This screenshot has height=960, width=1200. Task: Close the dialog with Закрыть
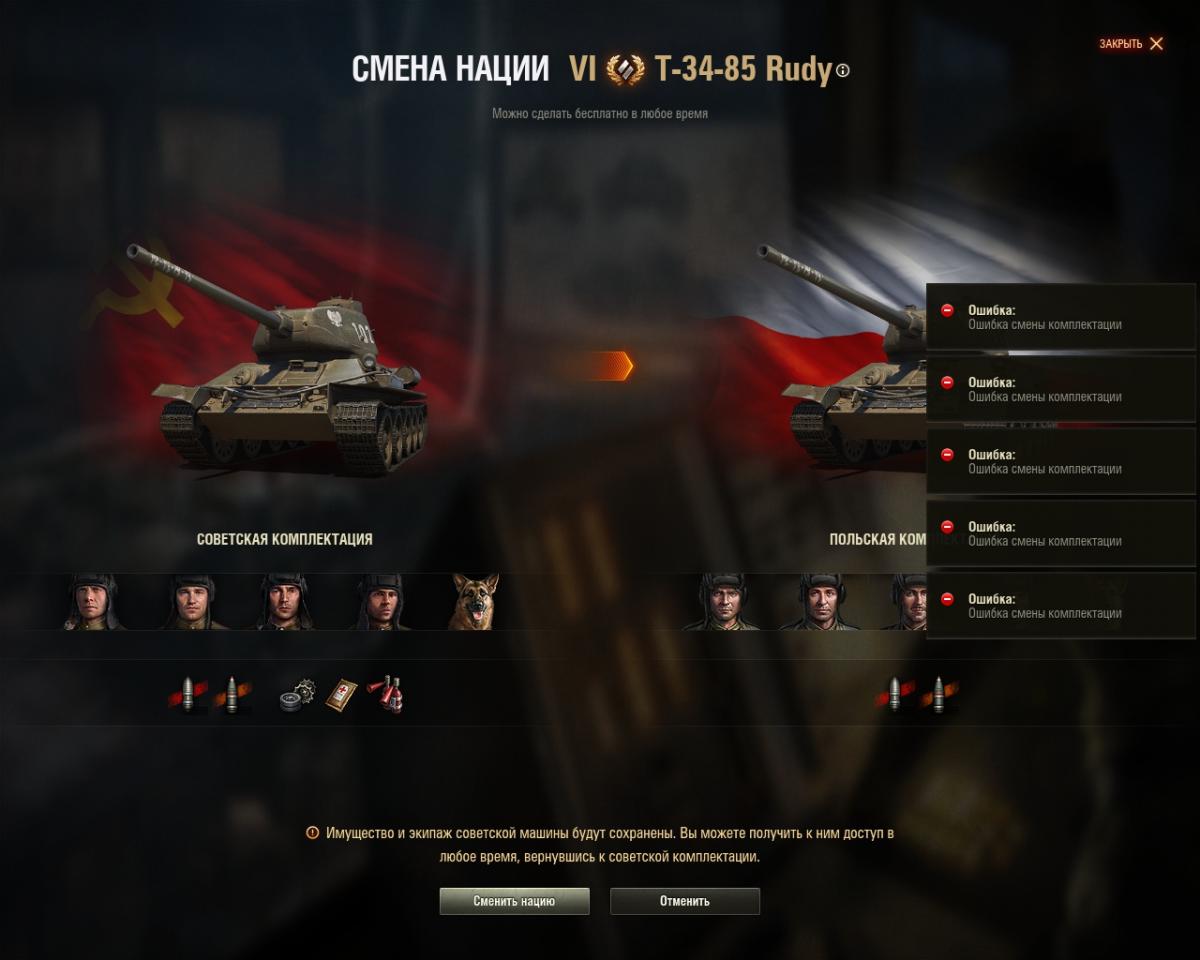coord(1131,44)
